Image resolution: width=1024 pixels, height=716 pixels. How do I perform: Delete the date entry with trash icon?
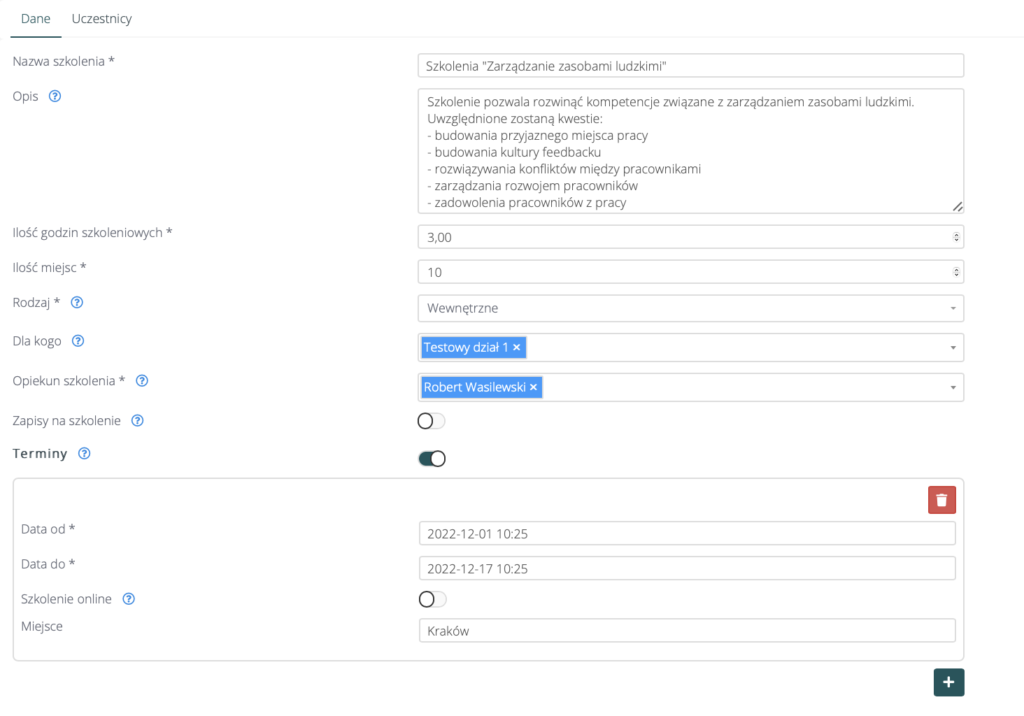pos(941,500)
